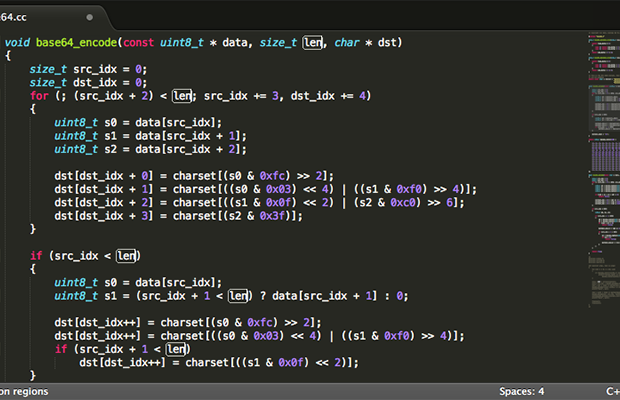Screen dimensions: 620x400
Task: Click the hex value 0x0f in dst_idx + 2 line
Action: (x=278, y=203)
